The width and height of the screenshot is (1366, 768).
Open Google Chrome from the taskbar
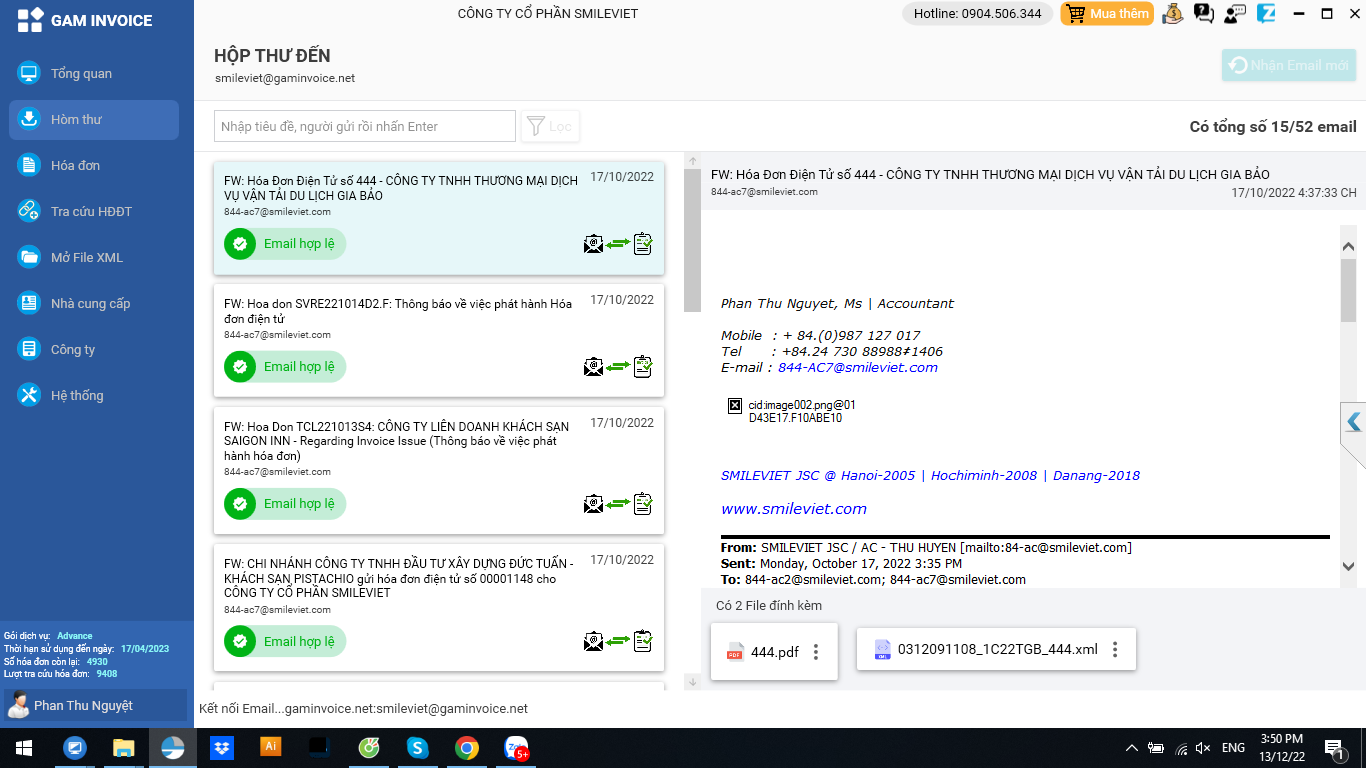click(466, 748)
